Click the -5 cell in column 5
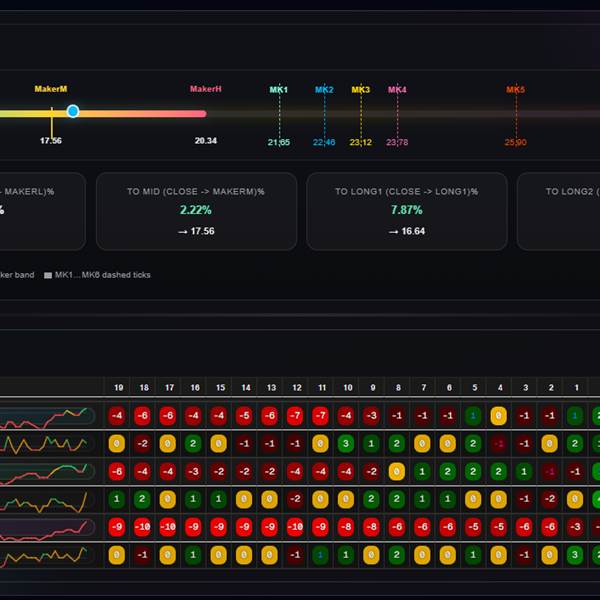The width and height of the screenshot is (600, 600). (x=473, y=527)
